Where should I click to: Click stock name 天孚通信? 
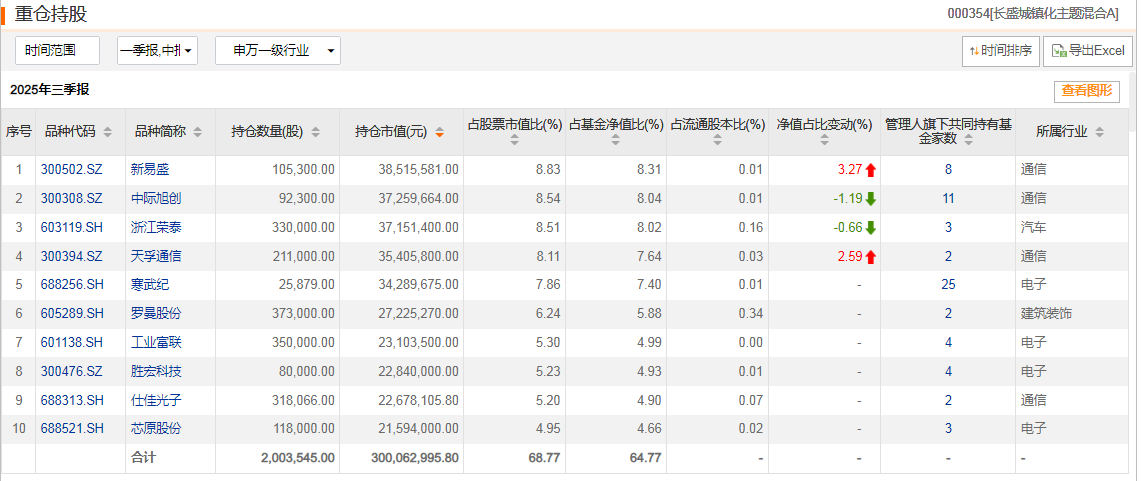pos(156,256)
